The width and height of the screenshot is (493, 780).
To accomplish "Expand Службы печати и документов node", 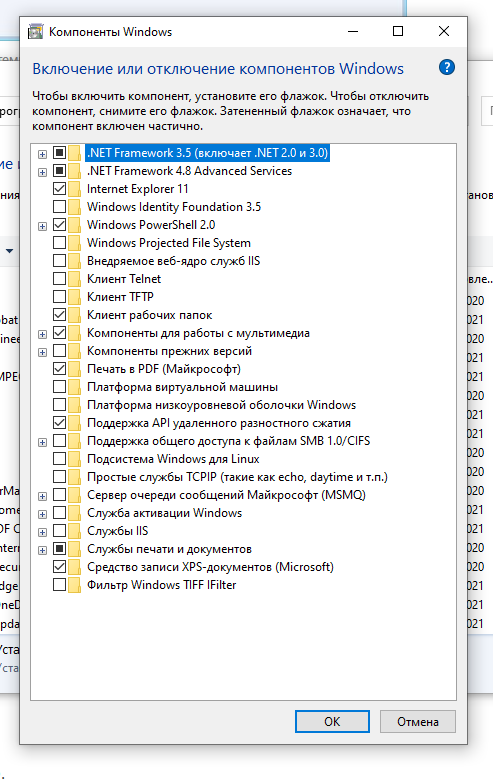I will pos(42,551).
